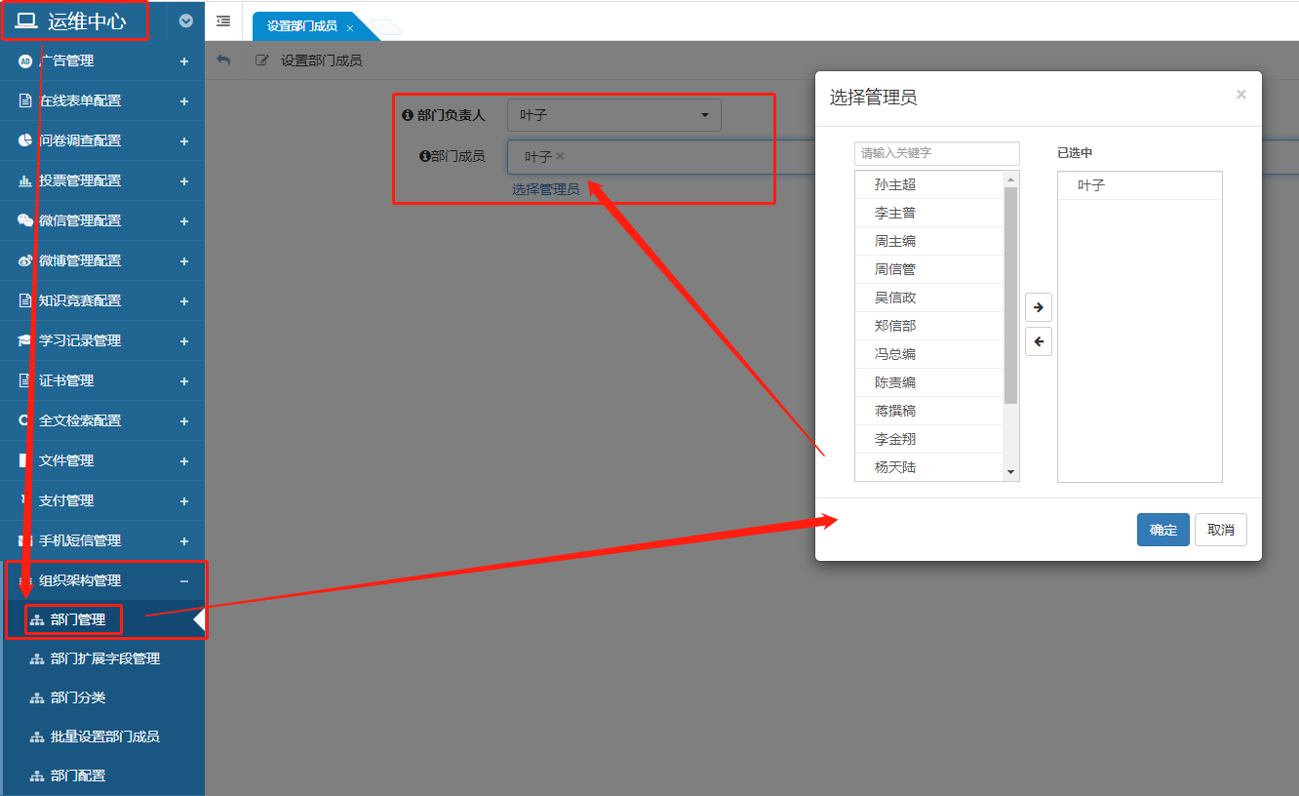The image size is (1299, 796).
Task: Remove 叶子 tag from 部门成员 field
Action: click(x=560, y=156)
